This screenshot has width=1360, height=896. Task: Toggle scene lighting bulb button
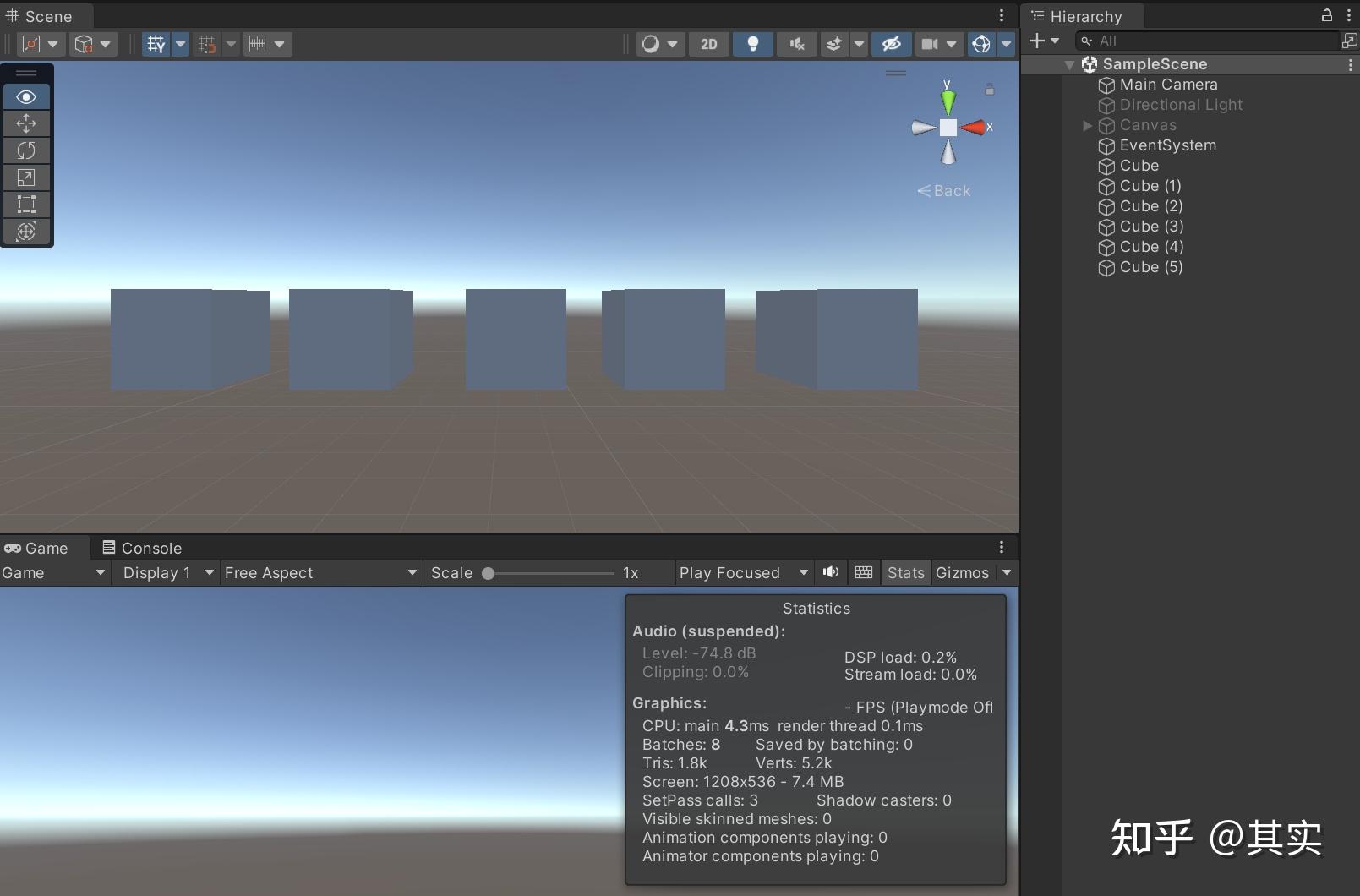[752, 44]
